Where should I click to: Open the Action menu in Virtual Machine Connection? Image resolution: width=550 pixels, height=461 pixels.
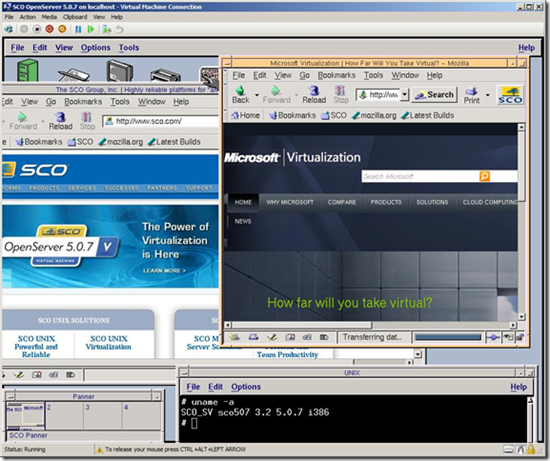[28, 17]
